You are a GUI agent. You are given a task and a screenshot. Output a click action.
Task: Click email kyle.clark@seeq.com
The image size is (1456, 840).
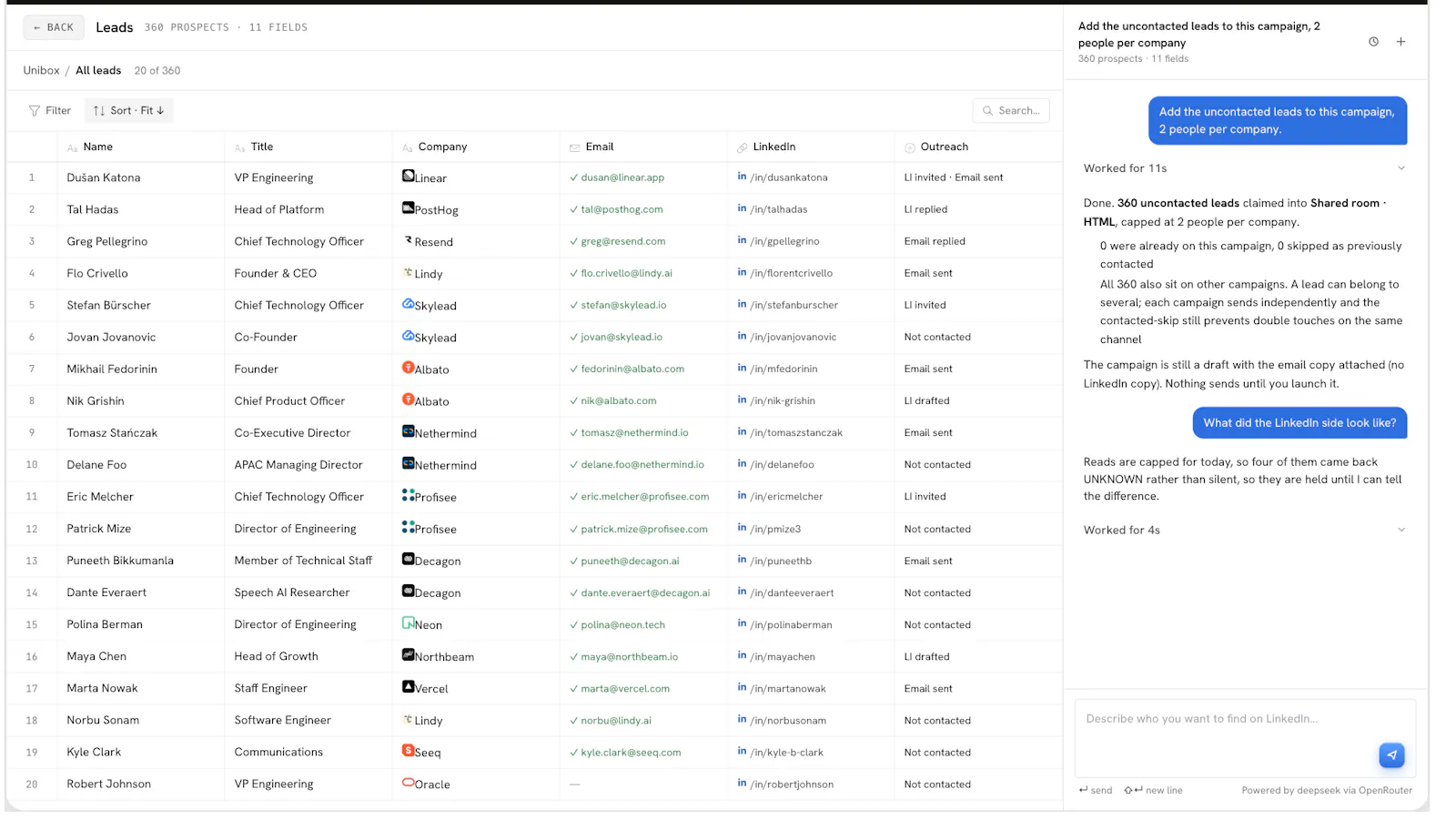click(x=631, y=753)
